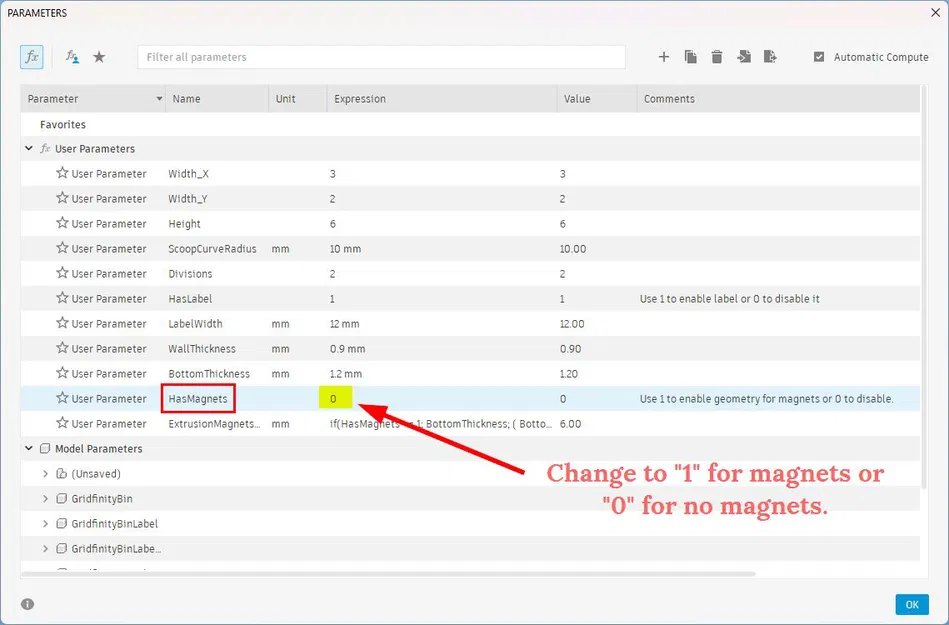Select the BottomThickness name cell

click(x=209, y=374)
